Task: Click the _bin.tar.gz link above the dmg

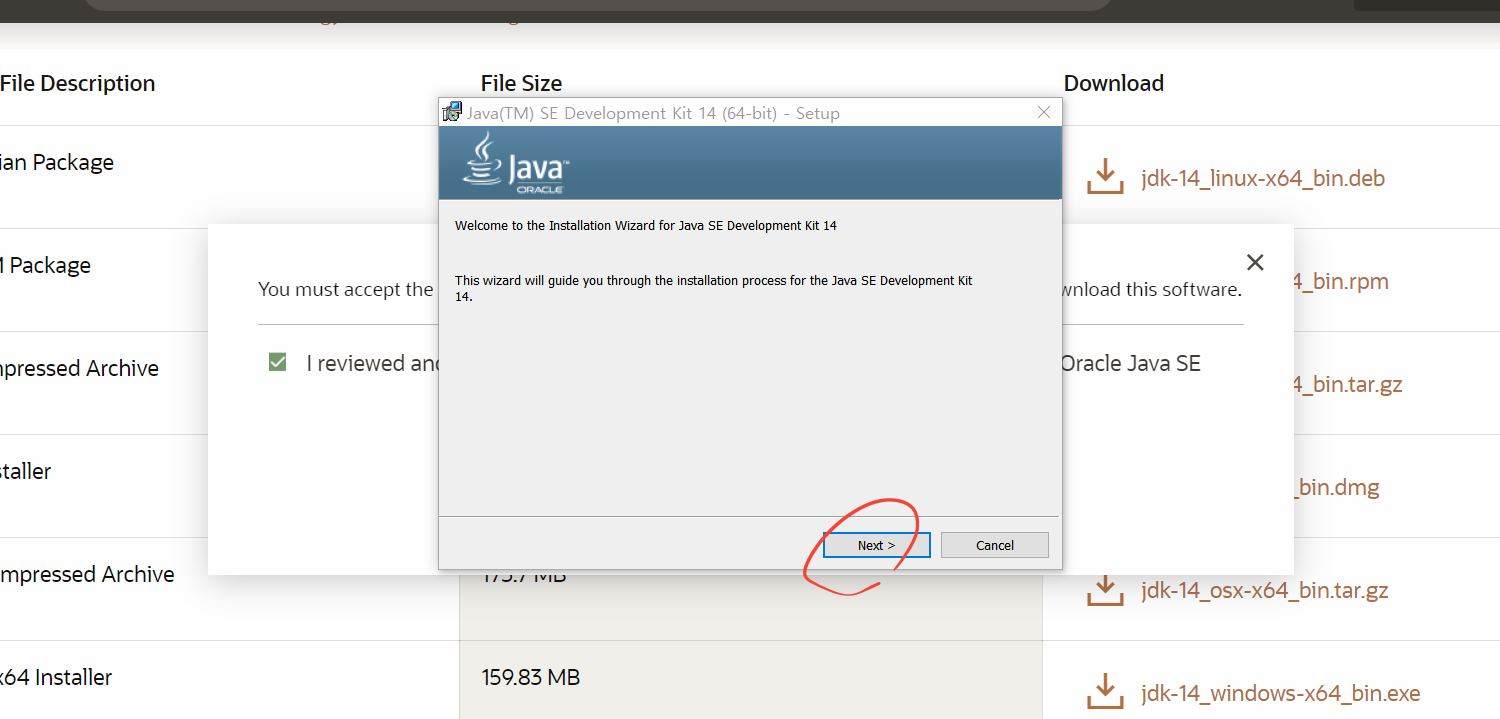Action: point(1349,385)
